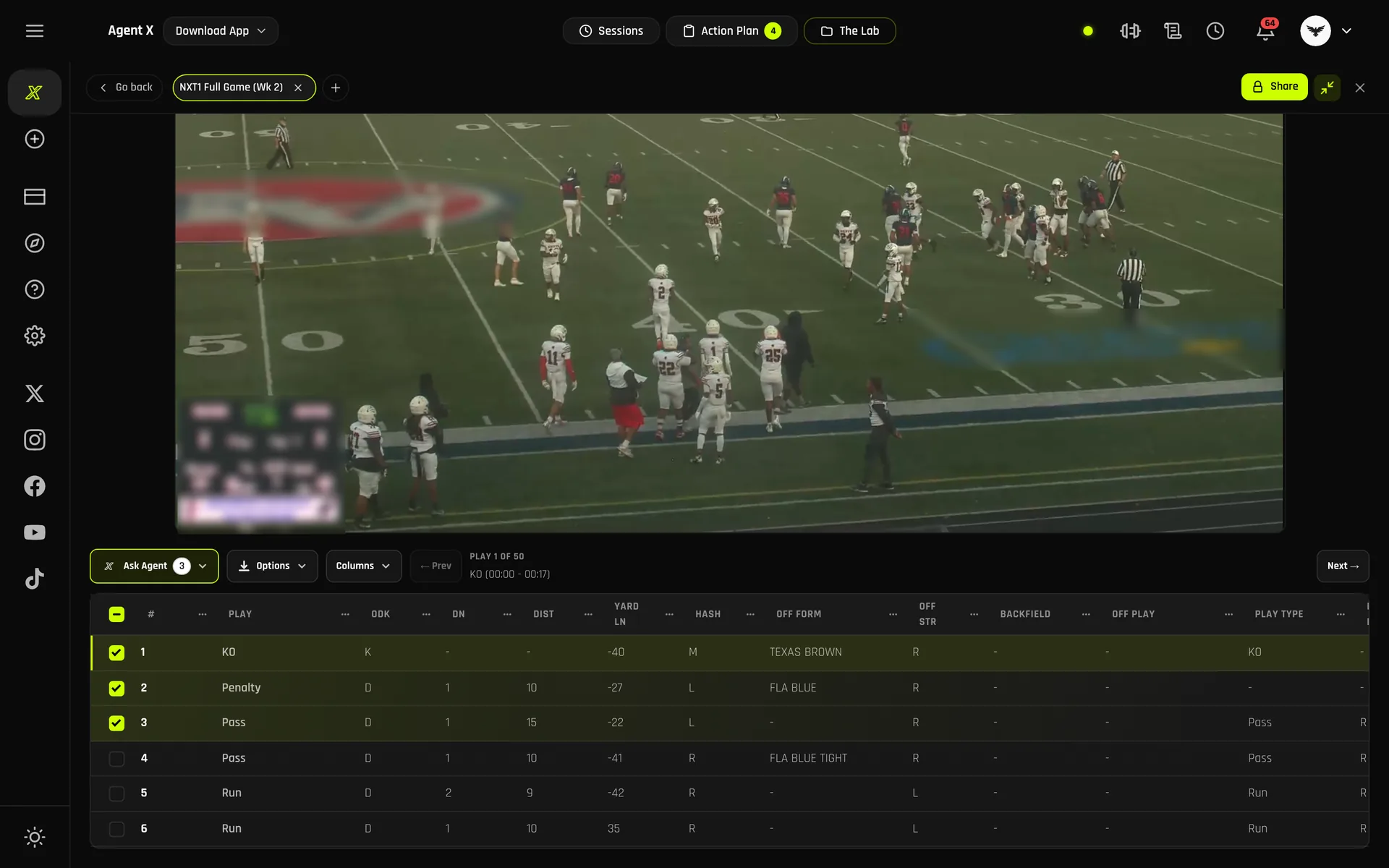Add a new tab with plus button
The height and width of the screenshot is (868, 1389).
click(x=336, y=88)
